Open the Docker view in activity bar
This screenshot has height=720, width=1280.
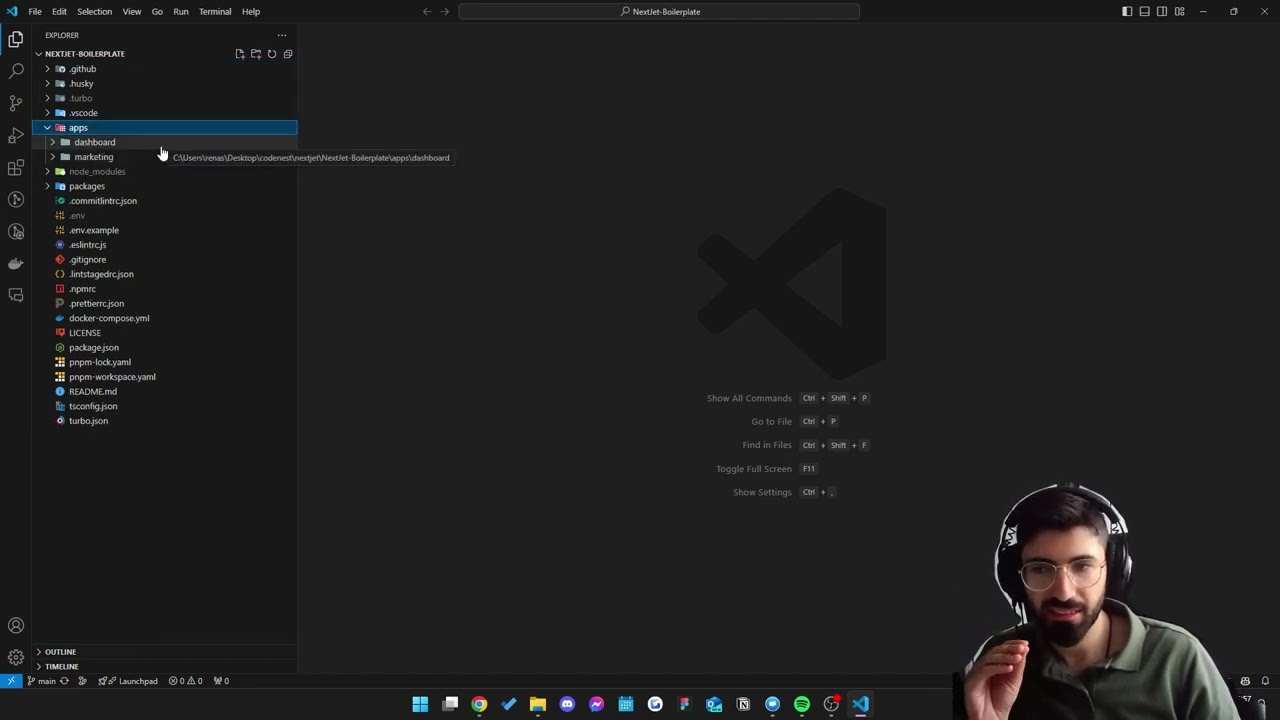tap(15, 263)
